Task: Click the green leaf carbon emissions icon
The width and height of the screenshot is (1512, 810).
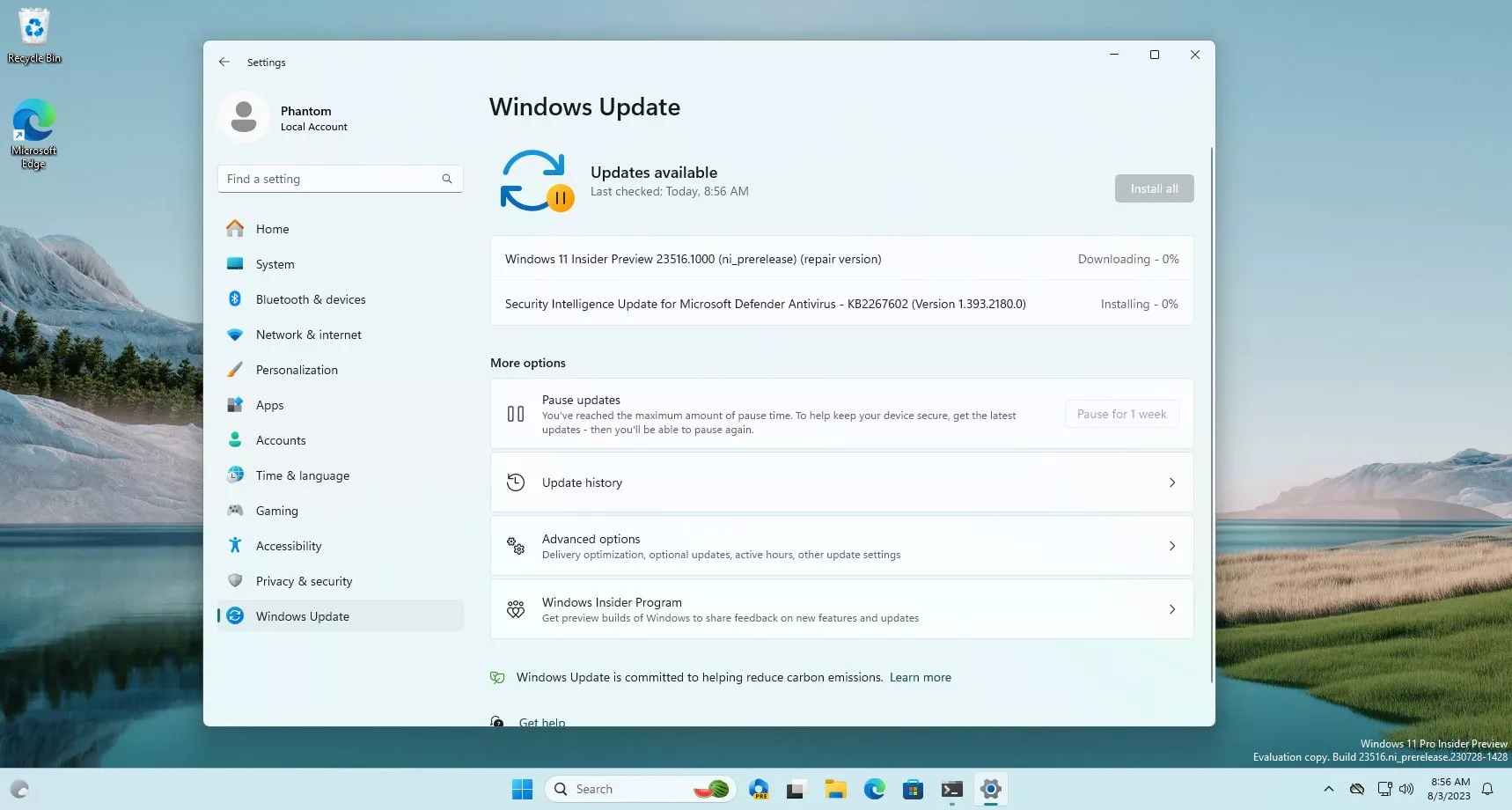Action: click(x=497, y=677)
